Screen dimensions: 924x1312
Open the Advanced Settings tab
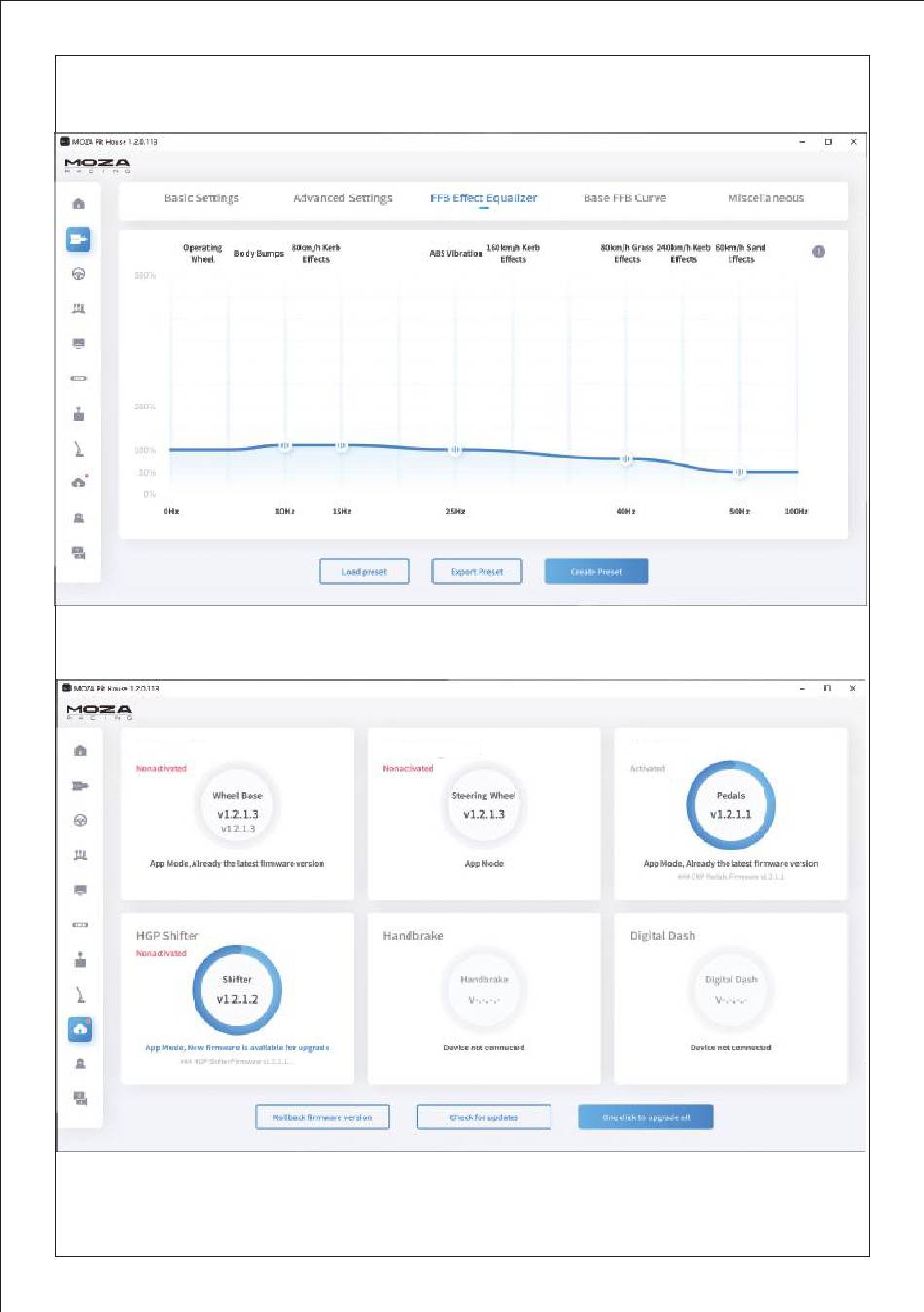(343, 198)
